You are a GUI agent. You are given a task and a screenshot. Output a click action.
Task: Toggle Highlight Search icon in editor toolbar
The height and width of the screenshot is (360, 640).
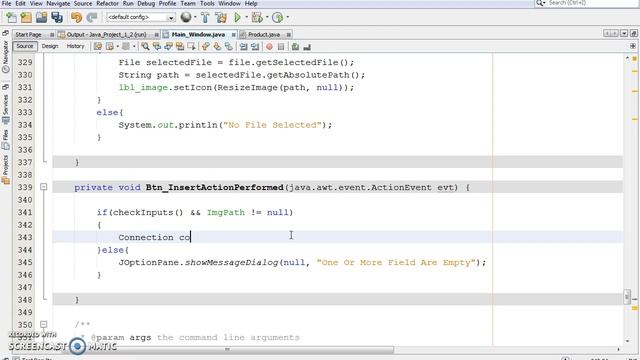point(180,47)
